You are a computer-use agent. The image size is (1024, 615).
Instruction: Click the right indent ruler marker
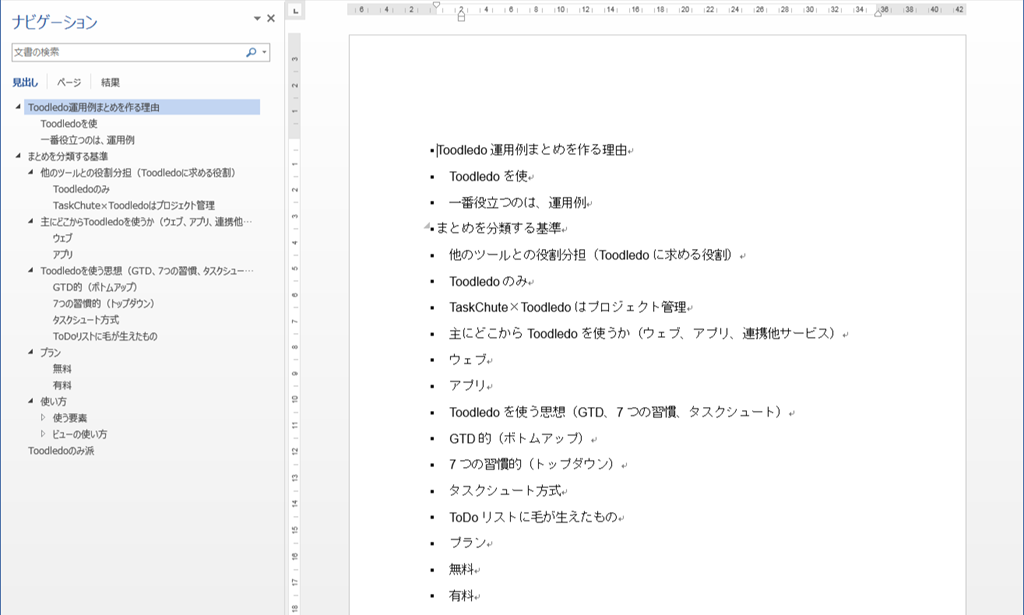(x=878, y=12)
